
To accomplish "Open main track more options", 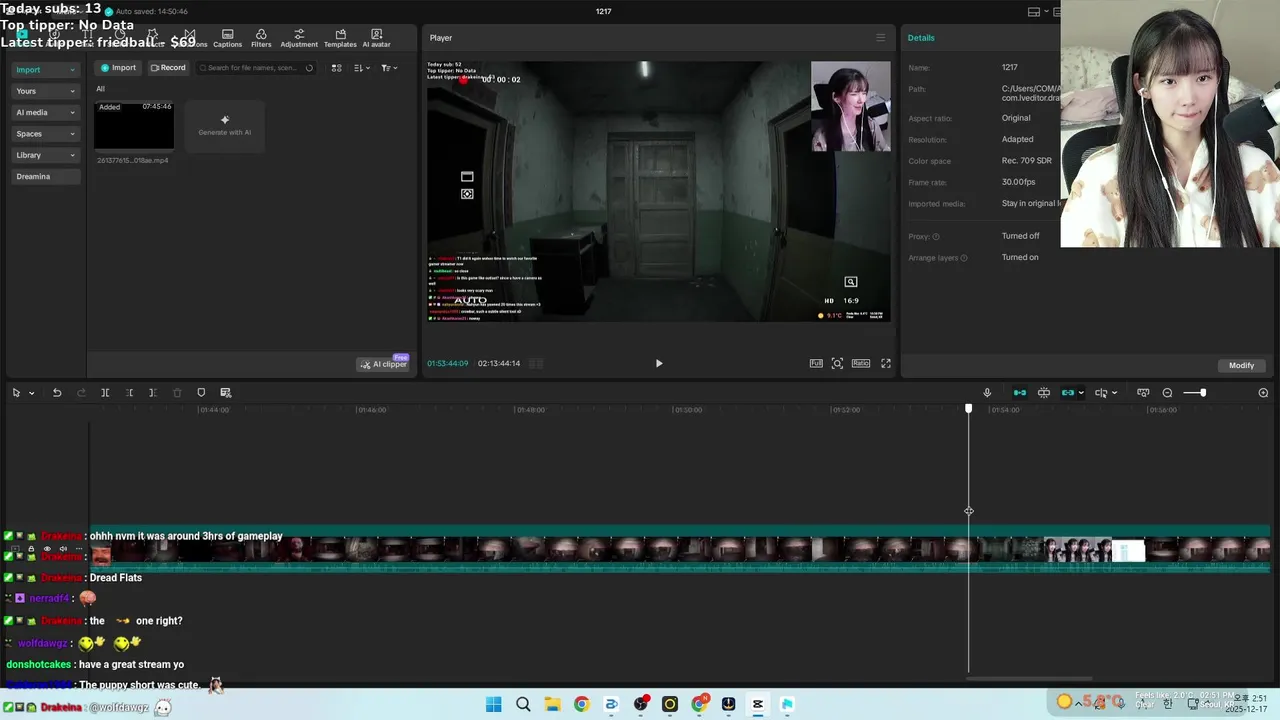I will [79, 549].
